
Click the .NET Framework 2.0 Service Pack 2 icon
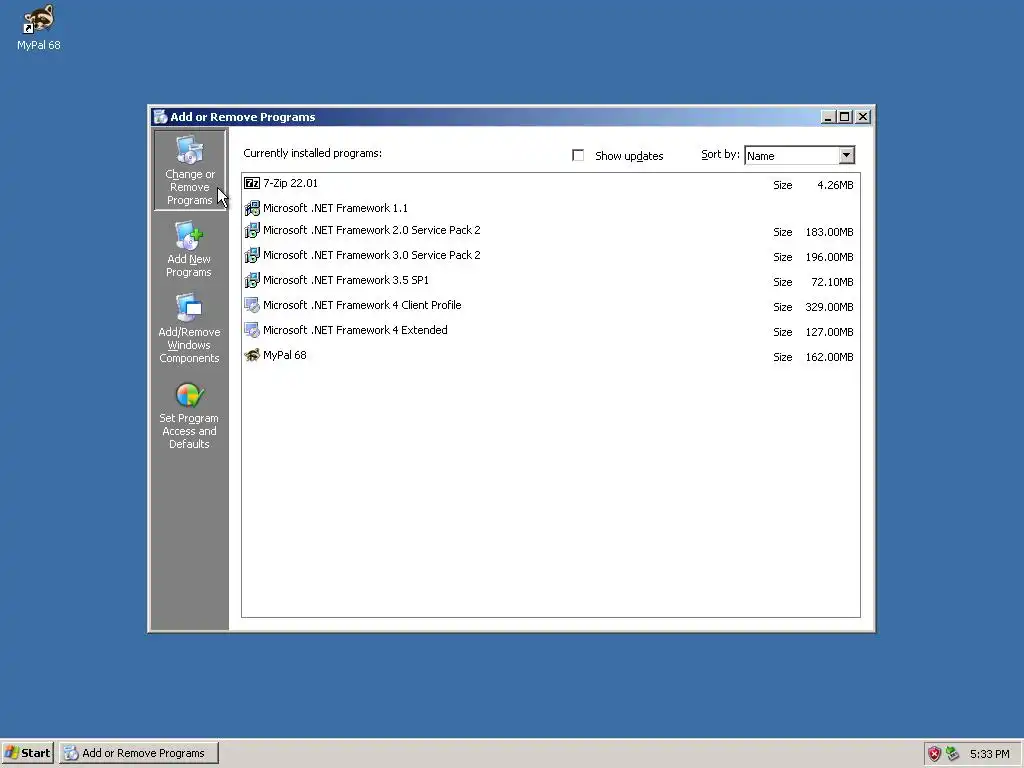pos(251,231)
